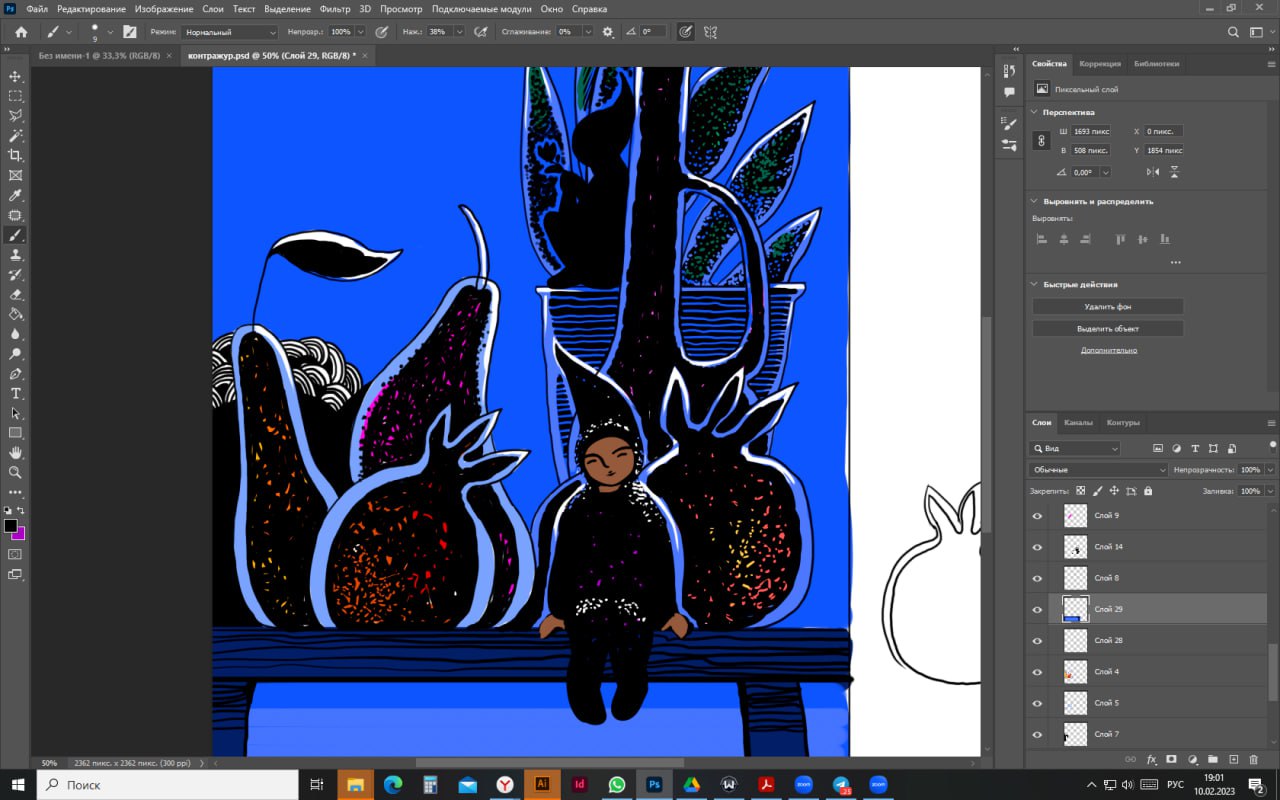Switch to the Каналы tab
The image size is (1280, 800).
1078,422
